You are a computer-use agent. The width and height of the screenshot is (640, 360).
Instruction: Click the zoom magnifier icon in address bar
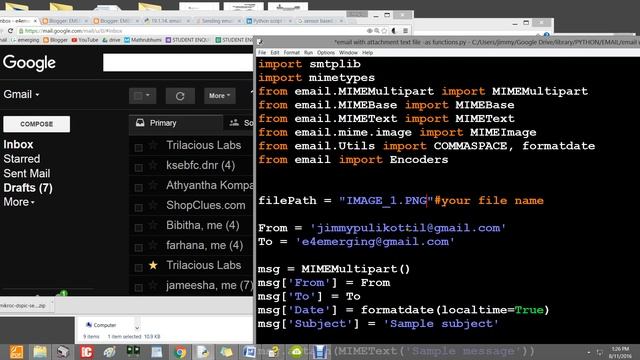[376, 31]
